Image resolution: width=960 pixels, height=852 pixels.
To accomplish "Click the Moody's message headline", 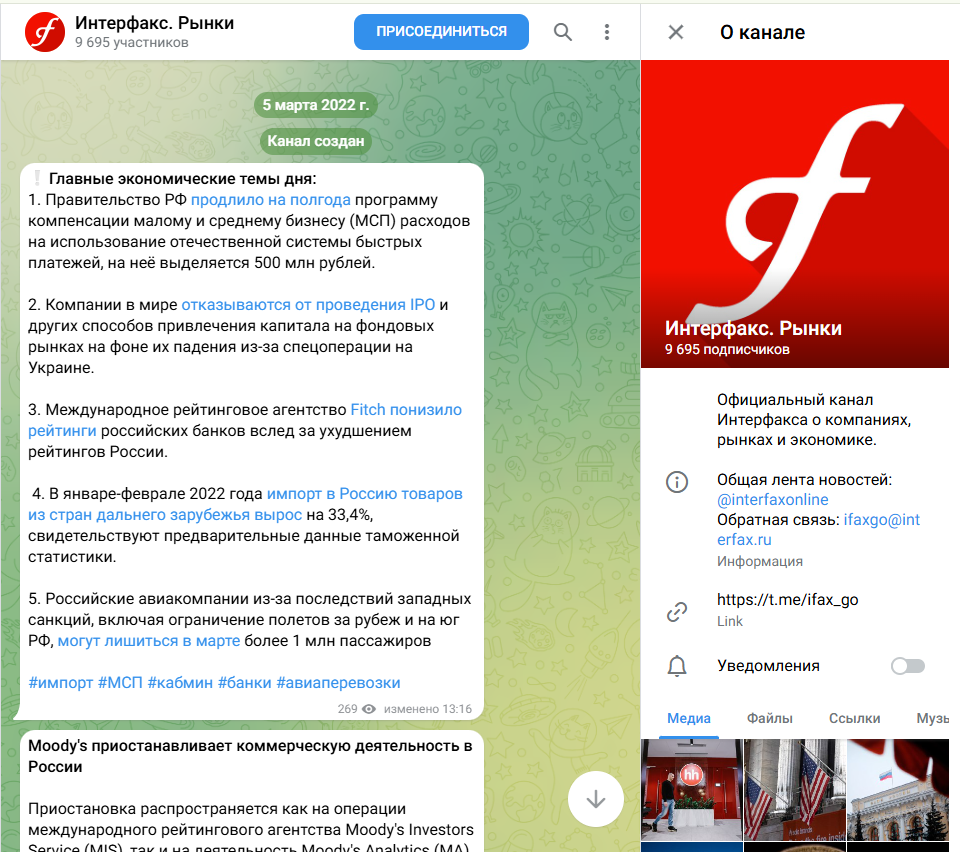I will coord(250,756).
